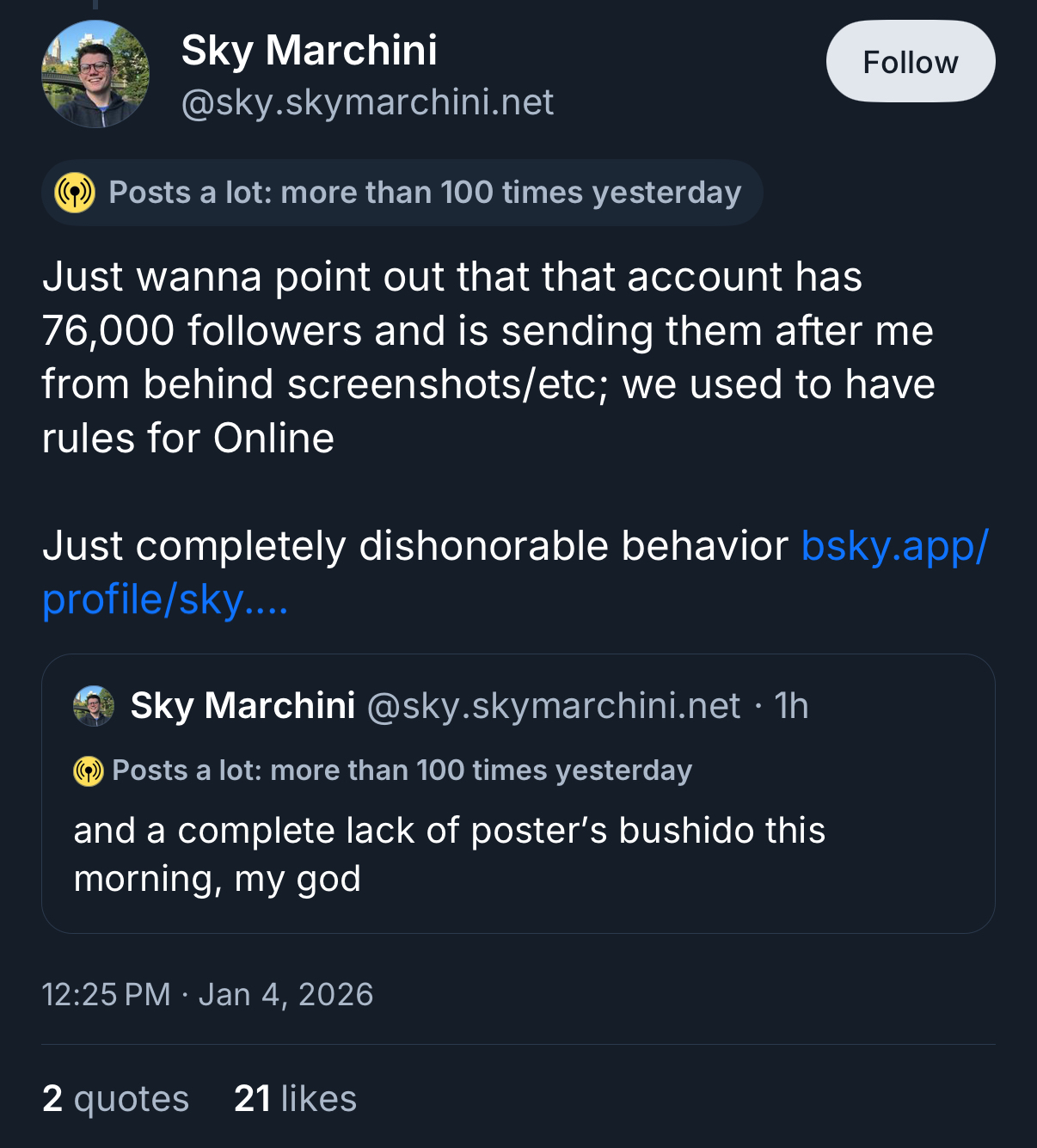Open the 'Posts a lot' label in the quoted post

point(402,770)
